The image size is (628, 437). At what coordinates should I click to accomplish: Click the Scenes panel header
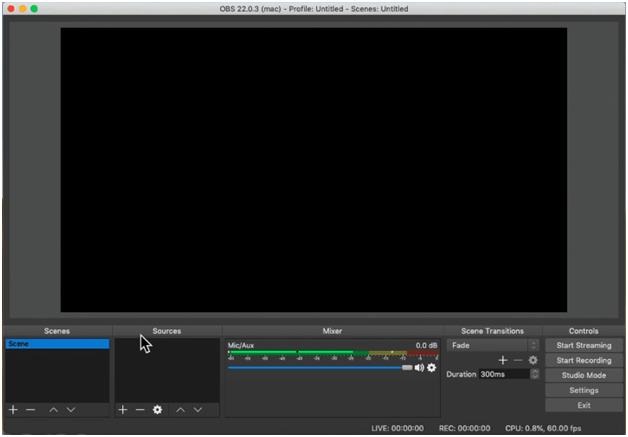click(x=57, y=331)
